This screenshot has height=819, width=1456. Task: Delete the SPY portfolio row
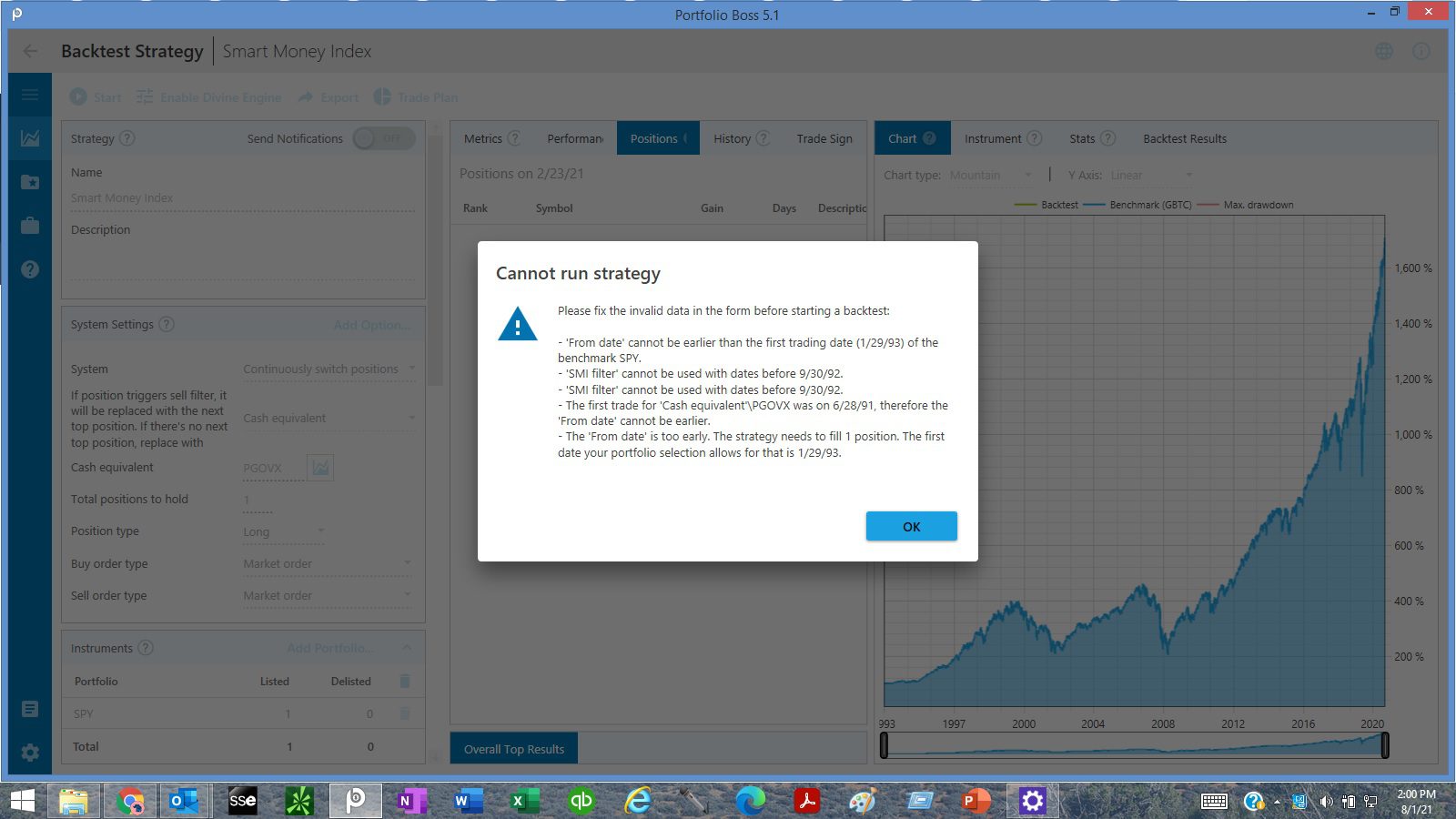(x=405, y=713)
